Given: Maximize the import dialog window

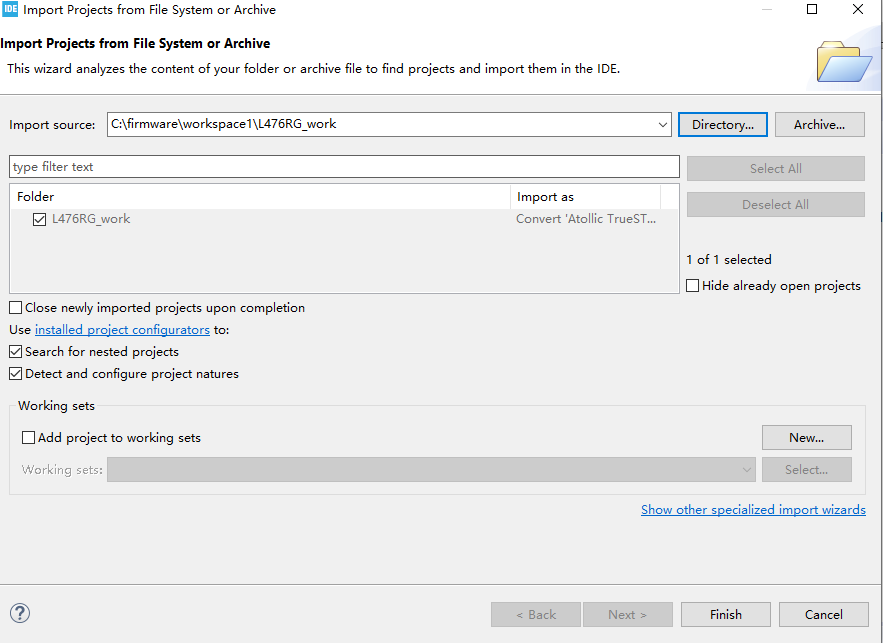Looking at the screenshot, I should point(812,10).
